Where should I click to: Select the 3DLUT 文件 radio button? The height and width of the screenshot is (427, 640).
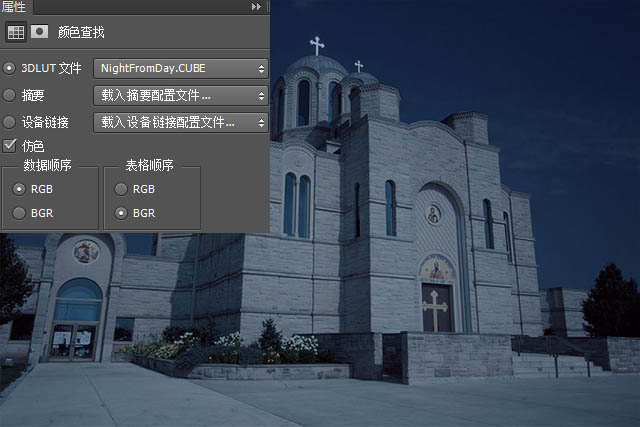click(x=10, y=69)
